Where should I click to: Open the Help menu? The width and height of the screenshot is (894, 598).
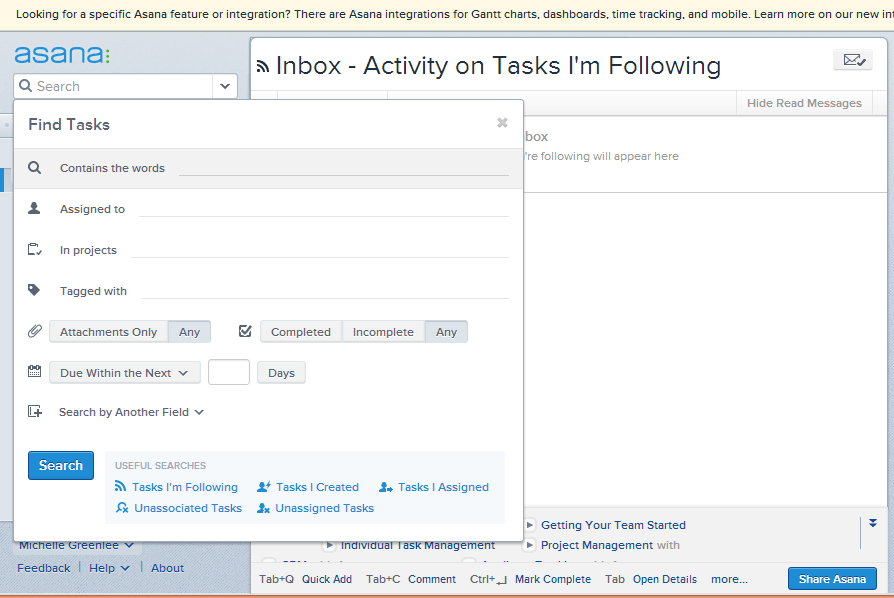[109, 568]
